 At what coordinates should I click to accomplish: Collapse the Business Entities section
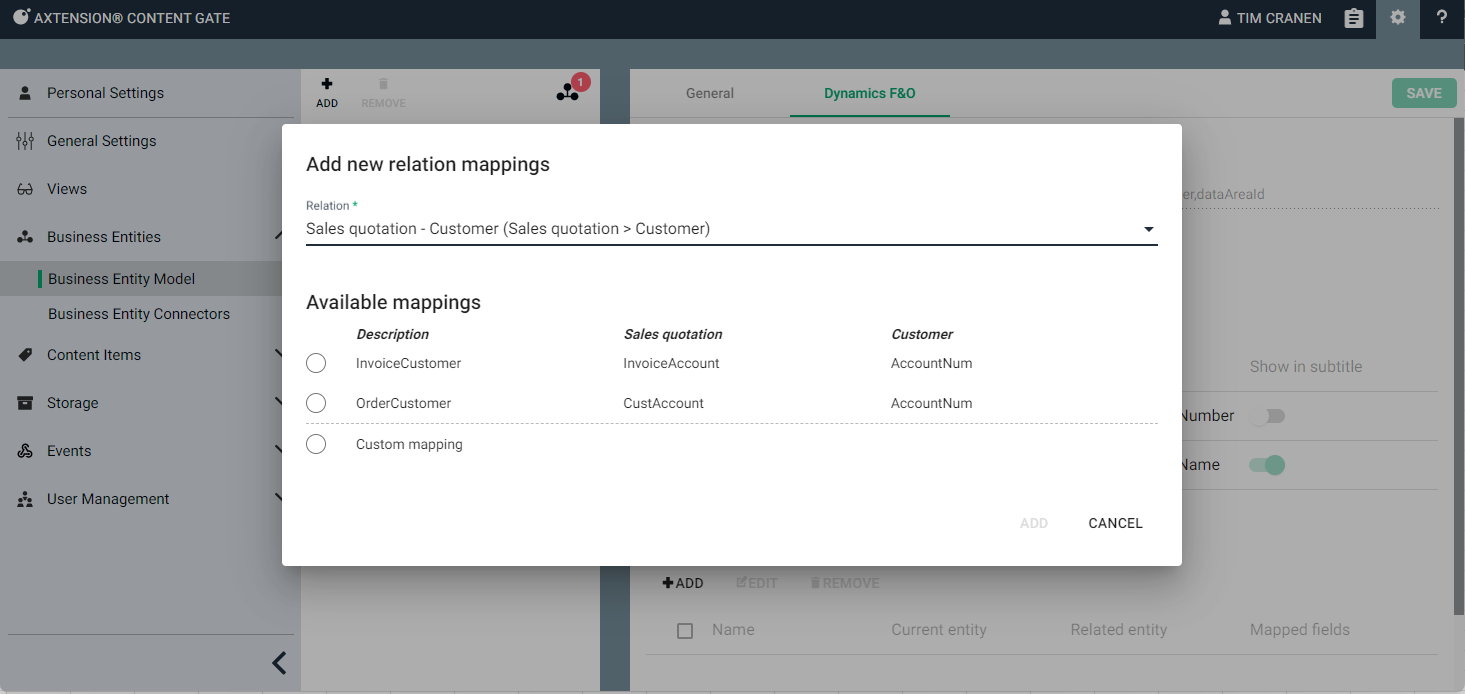(x=278, y=237)
